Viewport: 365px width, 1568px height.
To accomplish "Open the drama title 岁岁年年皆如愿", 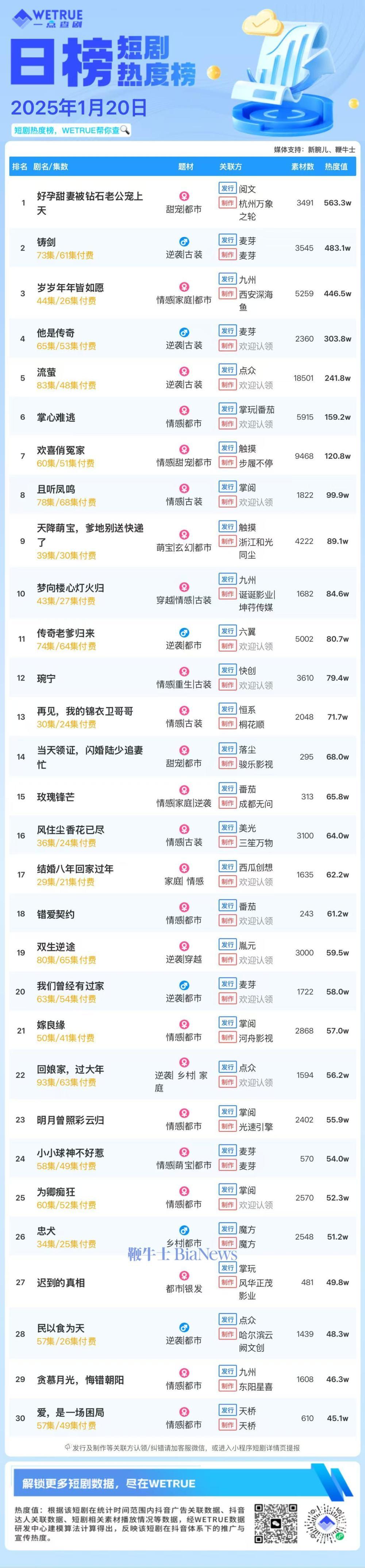I will pos(71,287).
